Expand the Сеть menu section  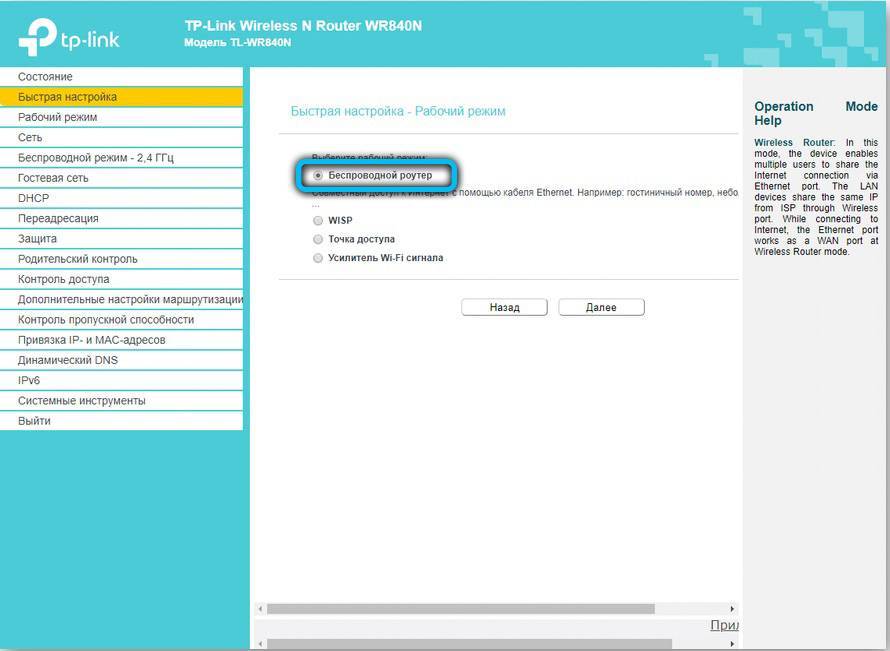coord(30,138)
